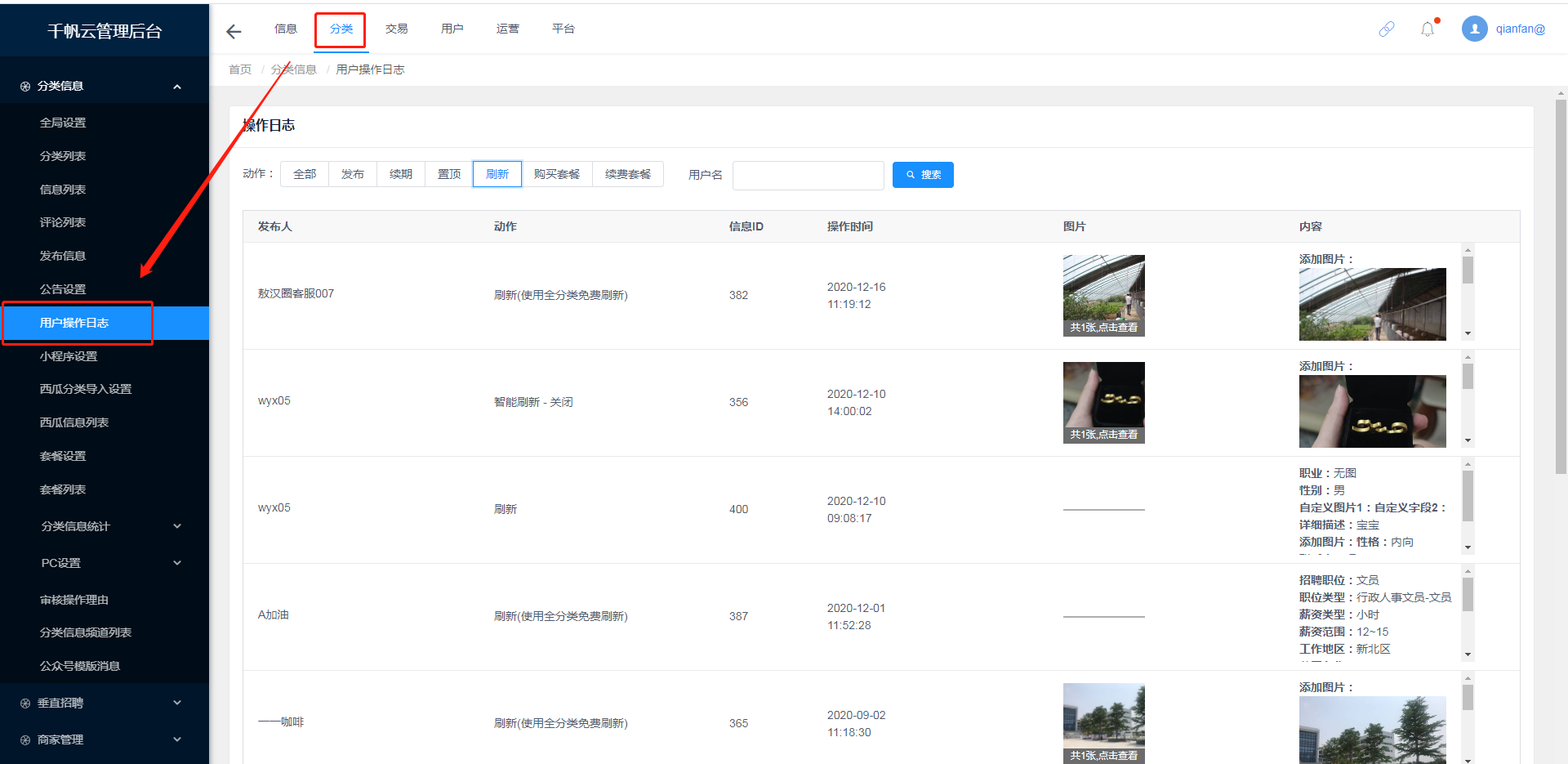The height and width of the screenshot is (764, 1568).
Task: Switch to the 交易 top tab
Action: click(397, 29)
